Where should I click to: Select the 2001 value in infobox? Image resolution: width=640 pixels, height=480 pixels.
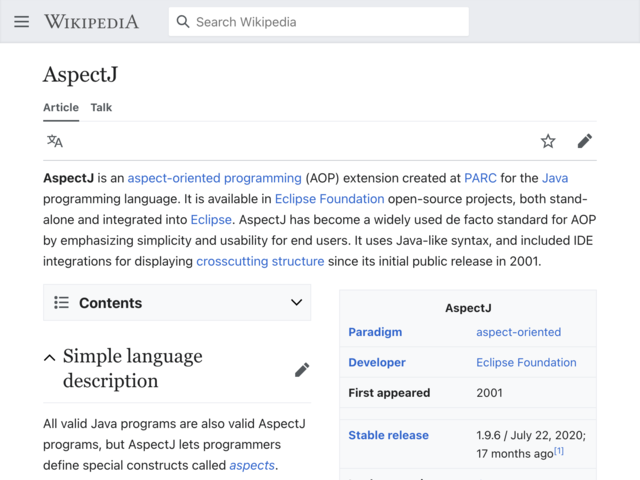pos(489,393)
